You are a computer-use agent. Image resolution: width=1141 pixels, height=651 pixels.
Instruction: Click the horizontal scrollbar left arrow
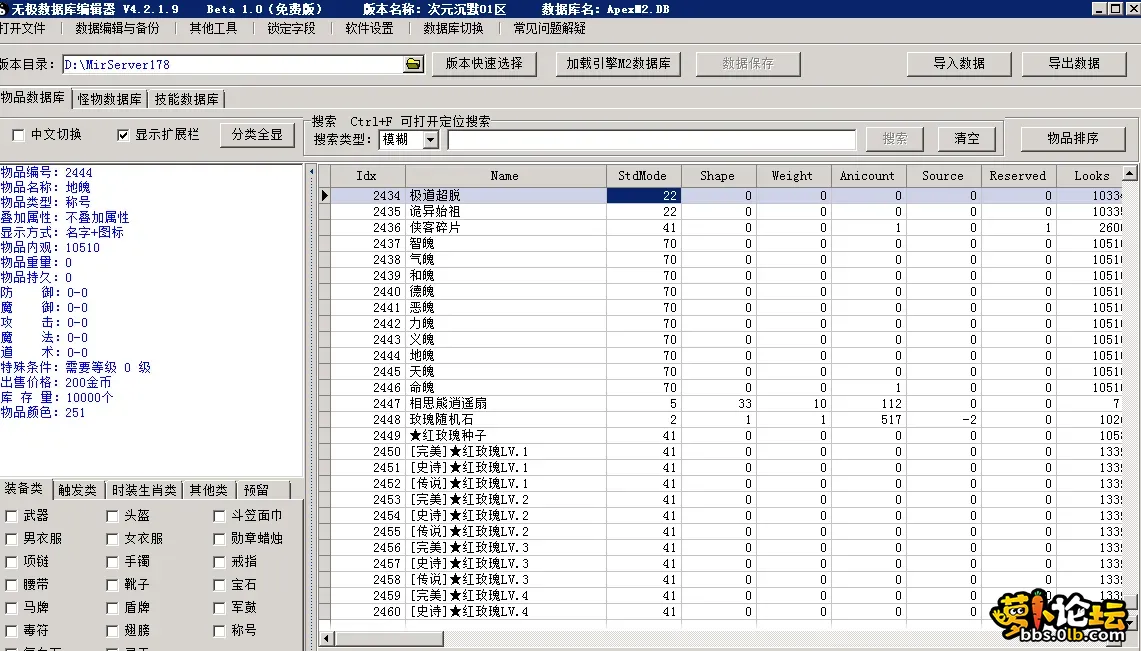(325, 639)
